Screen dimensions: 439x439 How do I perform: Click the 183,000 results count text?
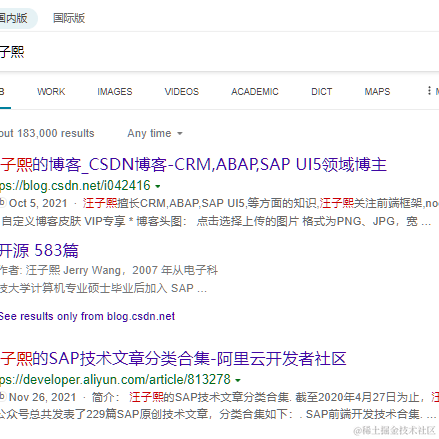pyautogui.click(x=47, y=133)
